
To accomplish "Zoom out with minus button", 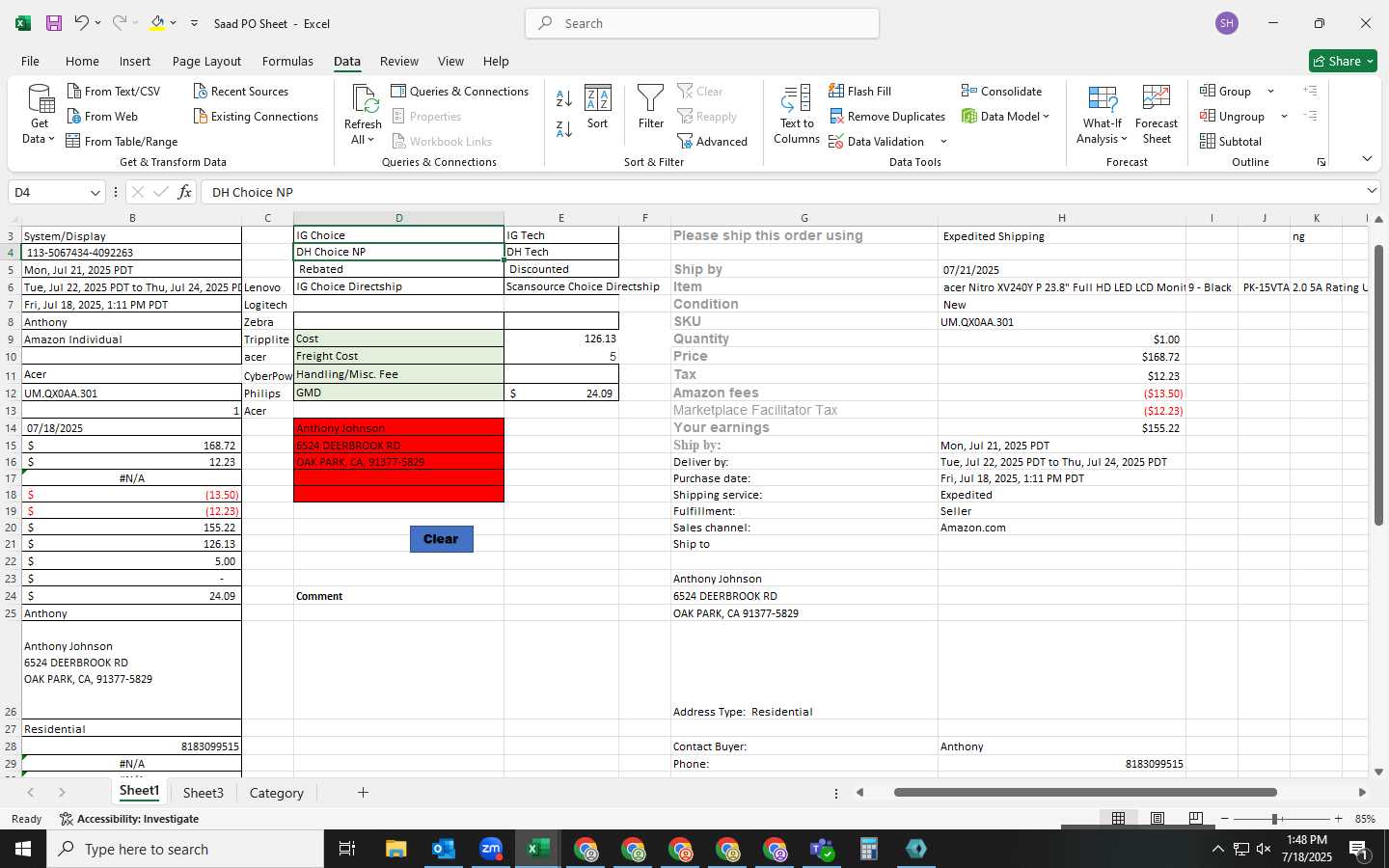I will (x=1224, y=819).
